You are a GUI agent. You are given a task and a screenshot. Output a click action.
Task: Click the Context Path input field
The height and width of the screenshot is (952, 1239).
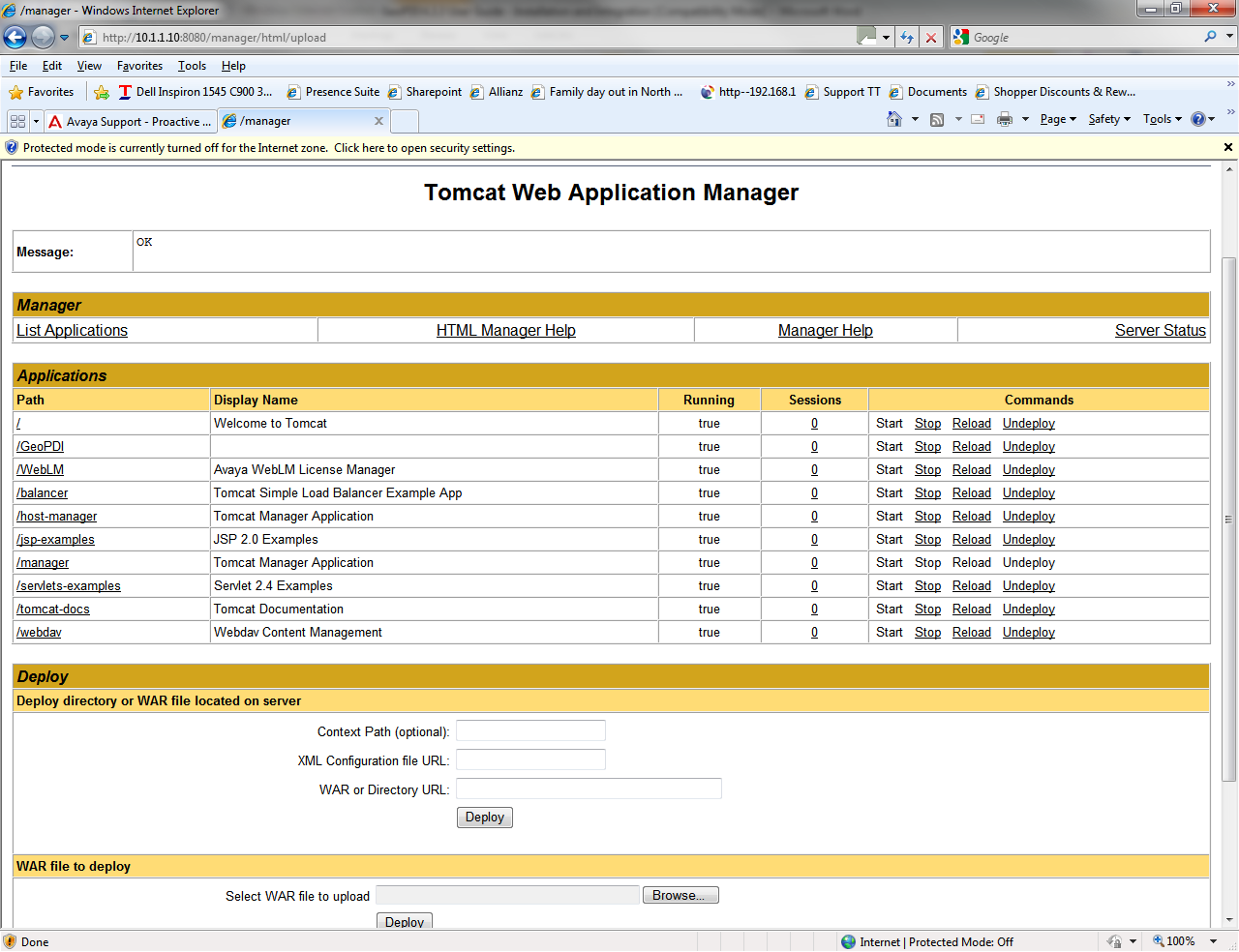pyautogui.click(x=530, y=730)
